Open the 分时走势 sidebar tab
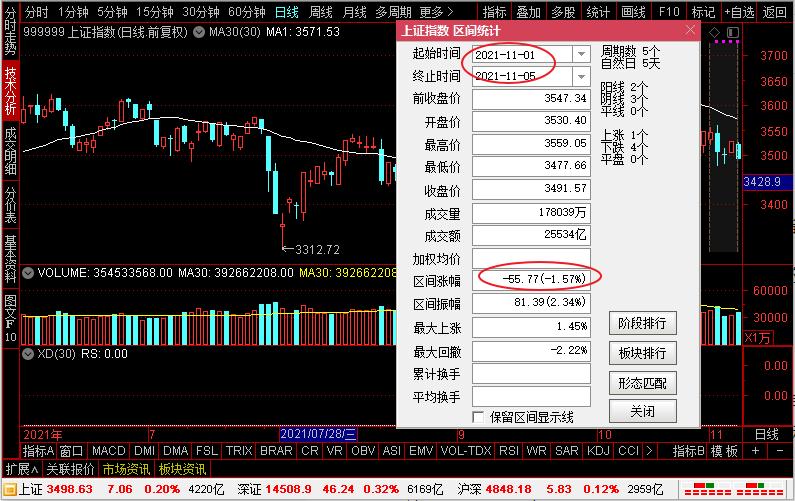The height and width of the screenshot is (501, 795). [10, 31]
